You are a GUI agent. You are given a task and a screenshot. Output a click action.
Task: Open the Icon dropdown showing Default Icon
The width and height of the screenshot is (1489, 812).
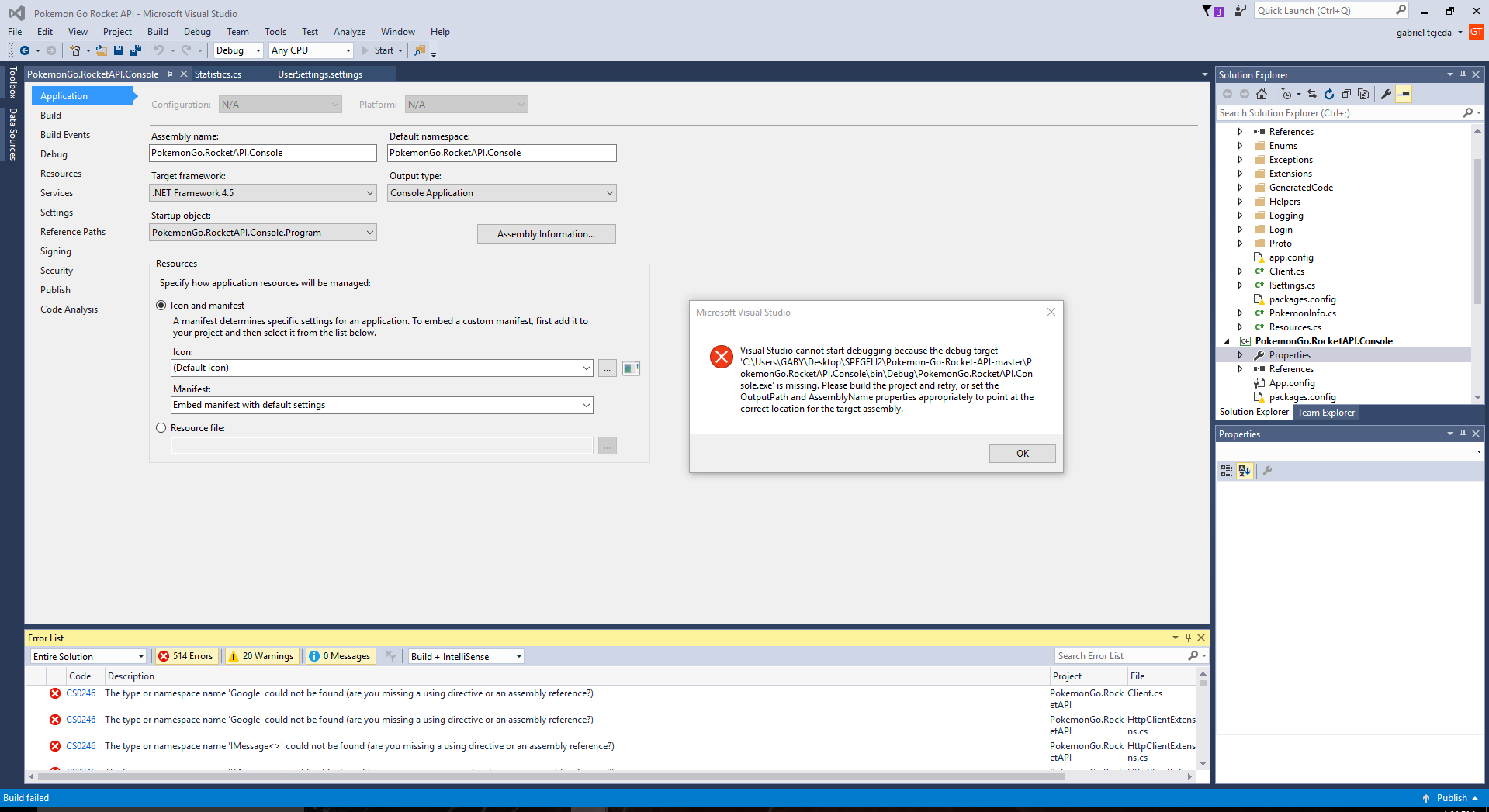[x=382, y=368]
